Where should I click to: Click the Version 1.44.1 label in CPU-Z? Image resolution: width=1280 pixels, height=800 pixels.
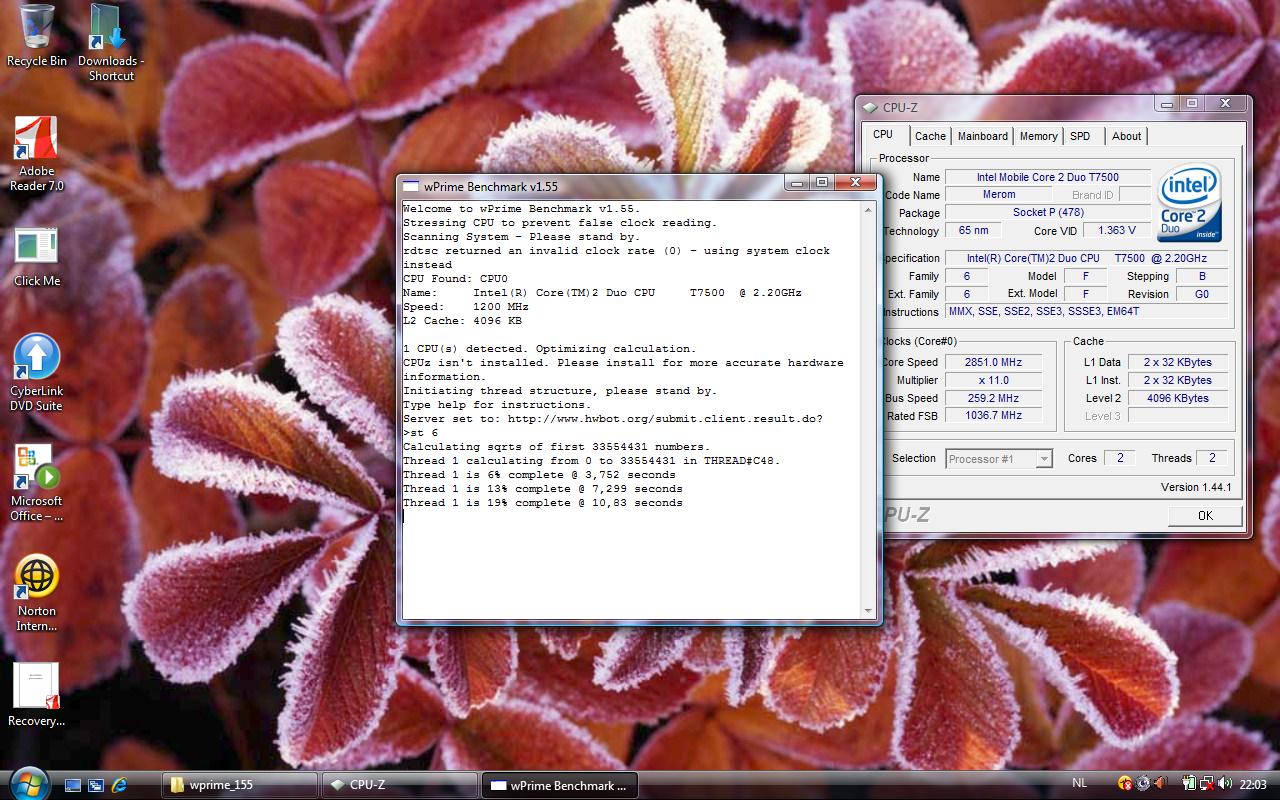pos(1196,487)
